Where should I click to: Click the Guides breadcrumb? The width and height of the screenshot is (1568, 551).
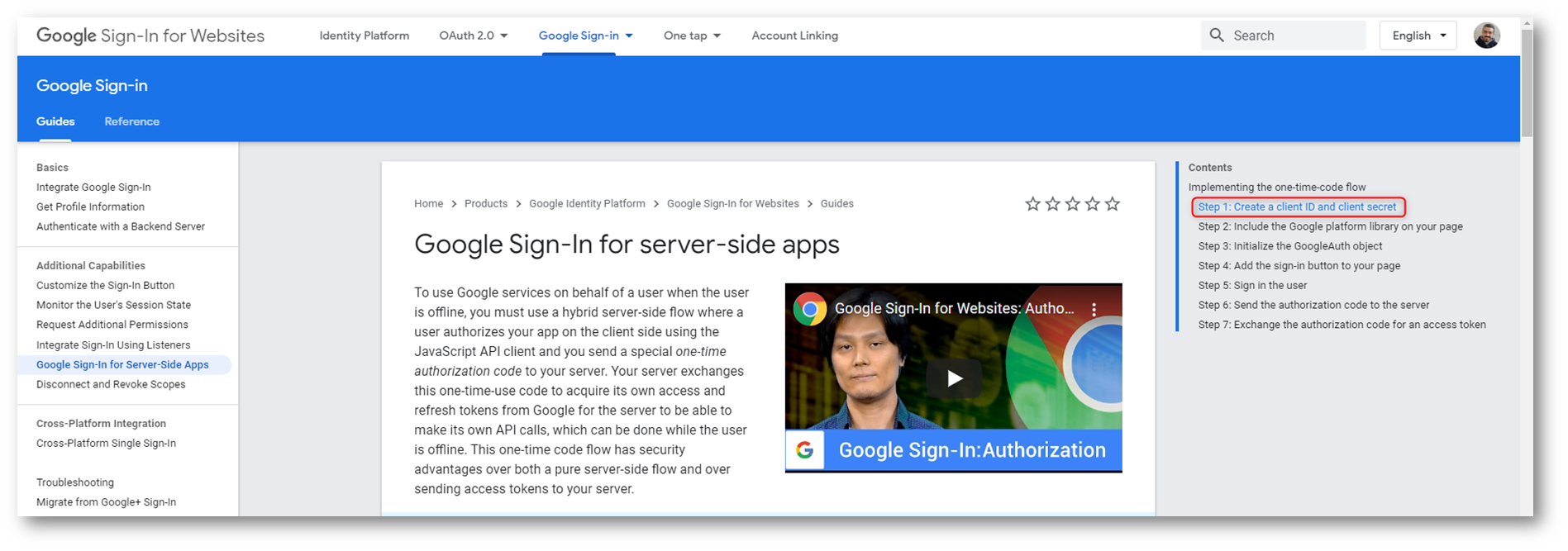836,204
